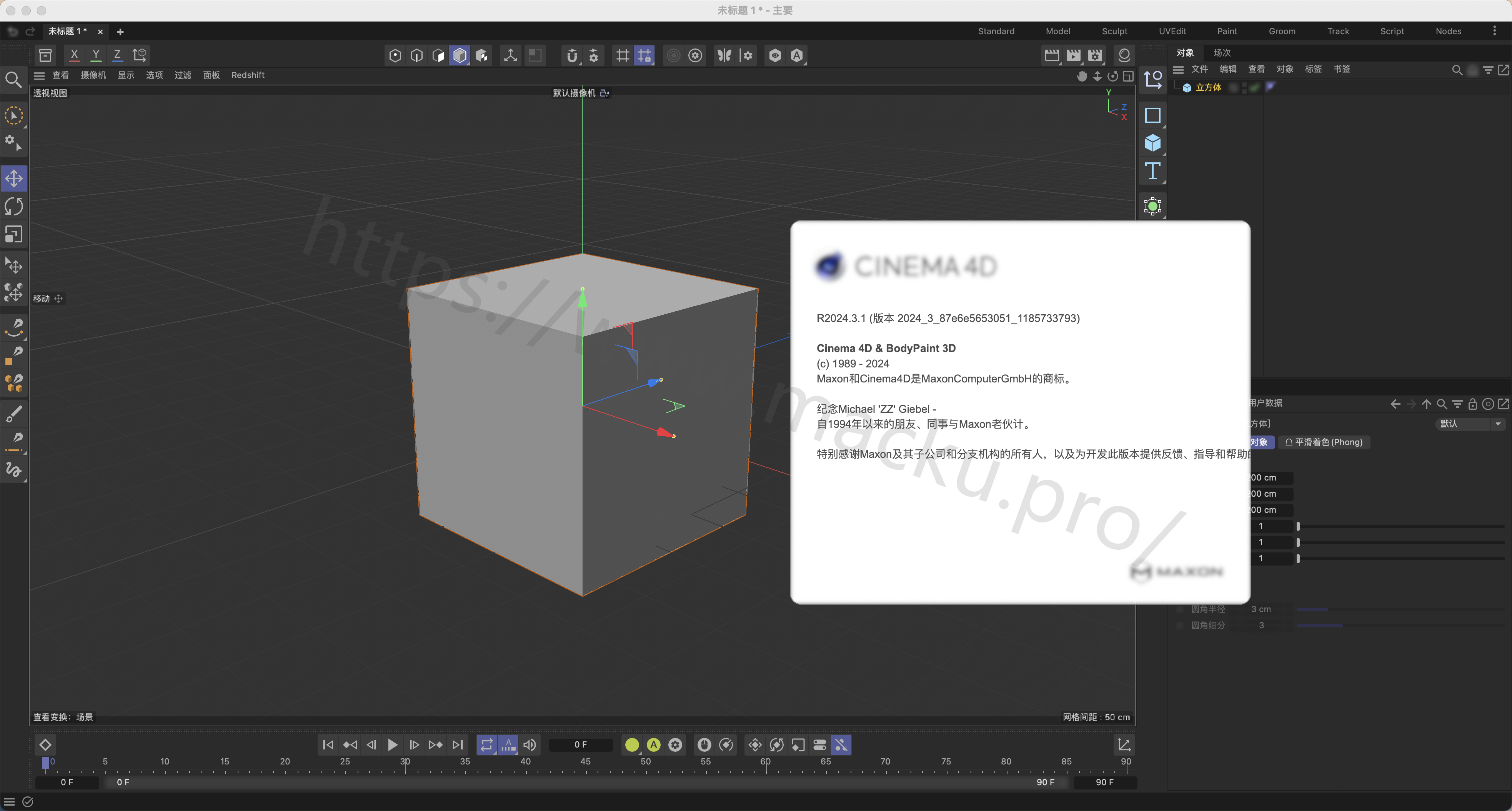
Task: Record active objects keyframe button
Action: pyautogui.click(x=632, y=745)
